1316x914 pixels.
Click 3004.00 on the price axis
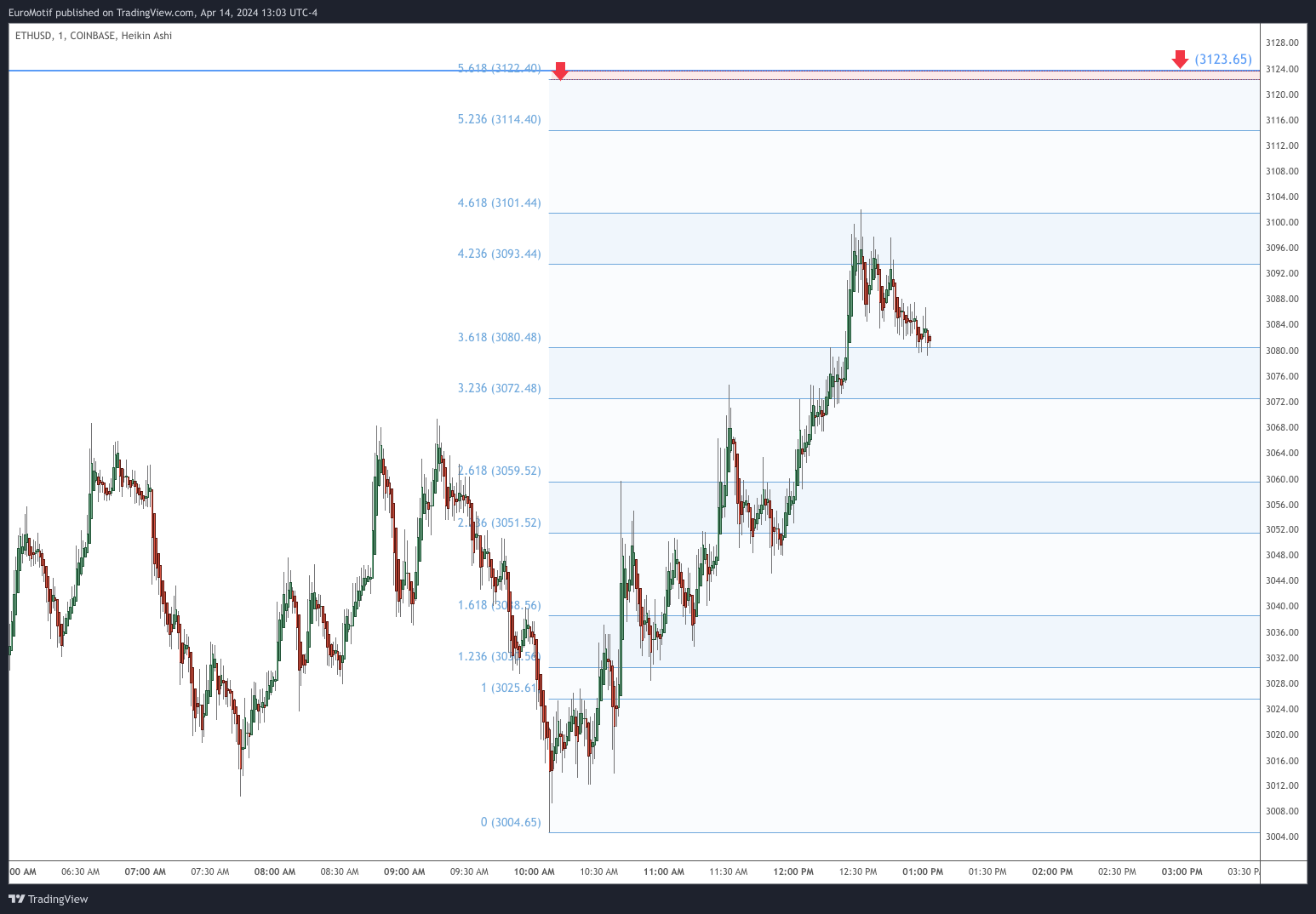point(1282,837)
